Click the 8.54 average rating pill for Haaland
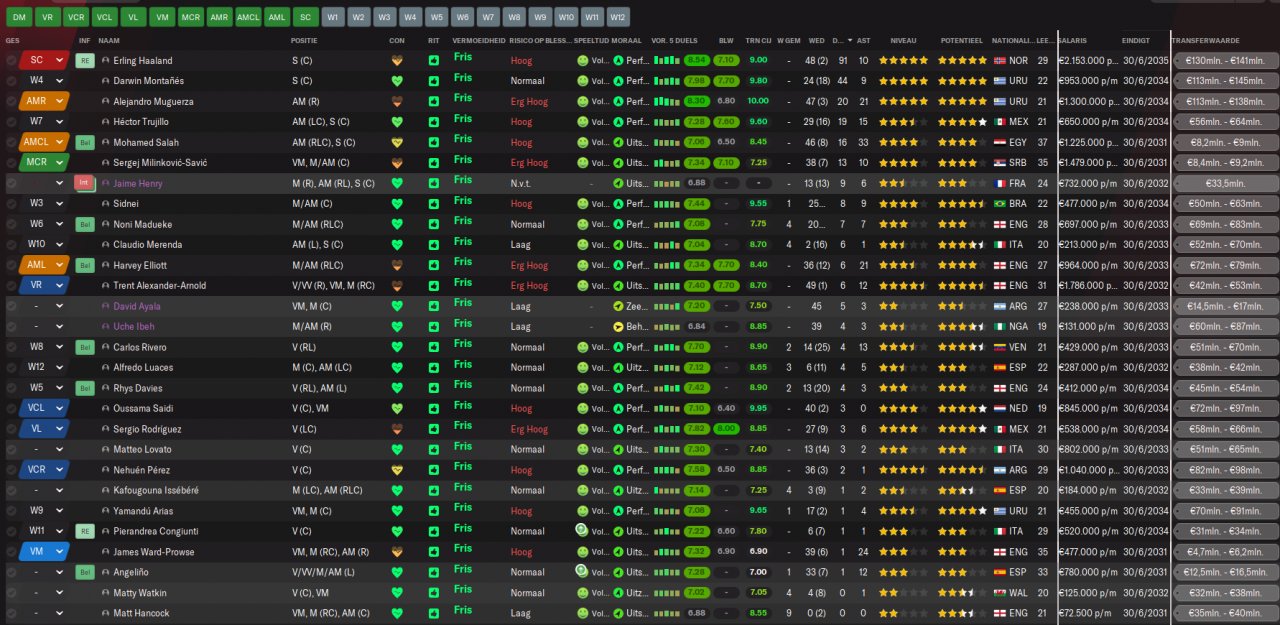This screenshot has width=1280, height=625. pos(697,60)
